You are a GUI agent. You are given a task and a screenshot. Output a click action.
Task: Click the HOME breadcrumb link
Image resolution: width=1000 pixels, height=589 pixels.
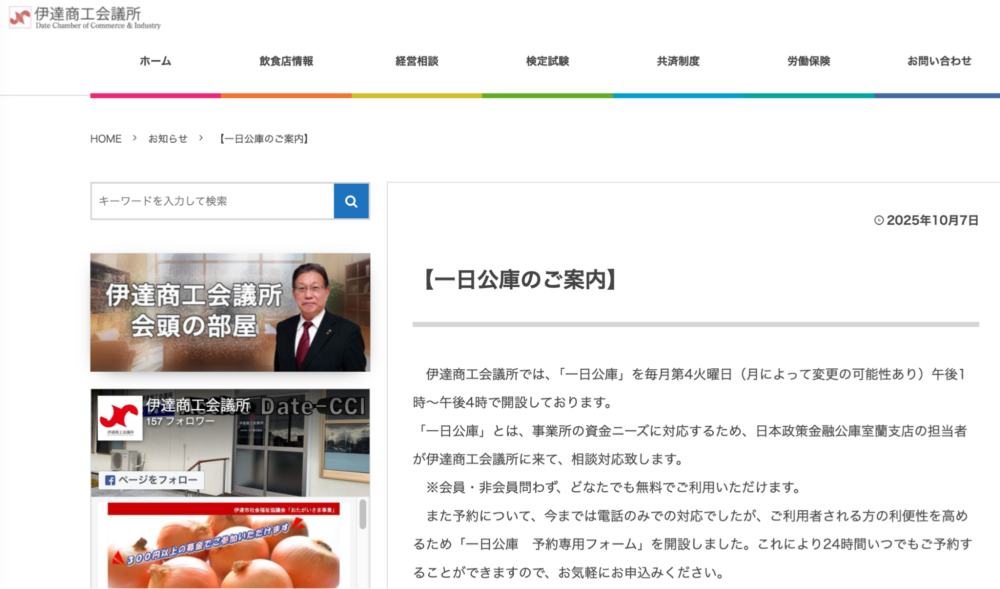click(106, 139)
